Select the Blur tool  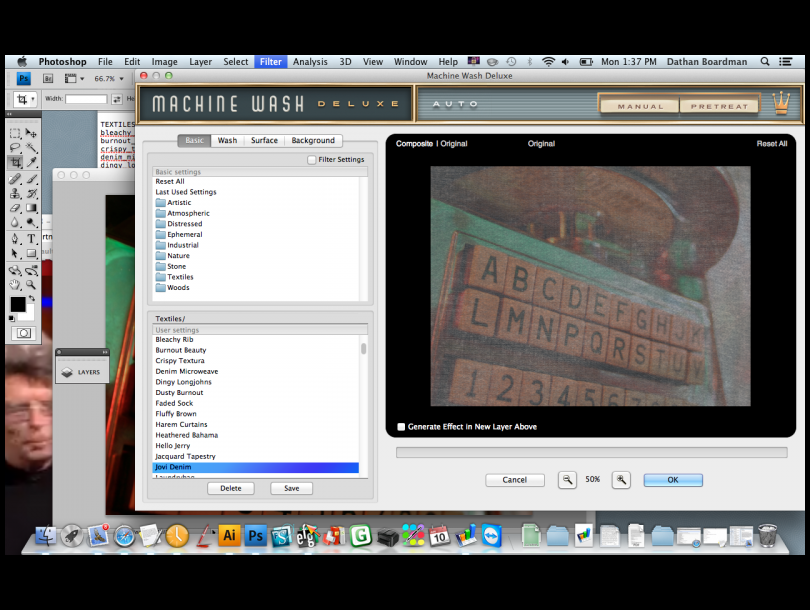[x=15, y=223]
